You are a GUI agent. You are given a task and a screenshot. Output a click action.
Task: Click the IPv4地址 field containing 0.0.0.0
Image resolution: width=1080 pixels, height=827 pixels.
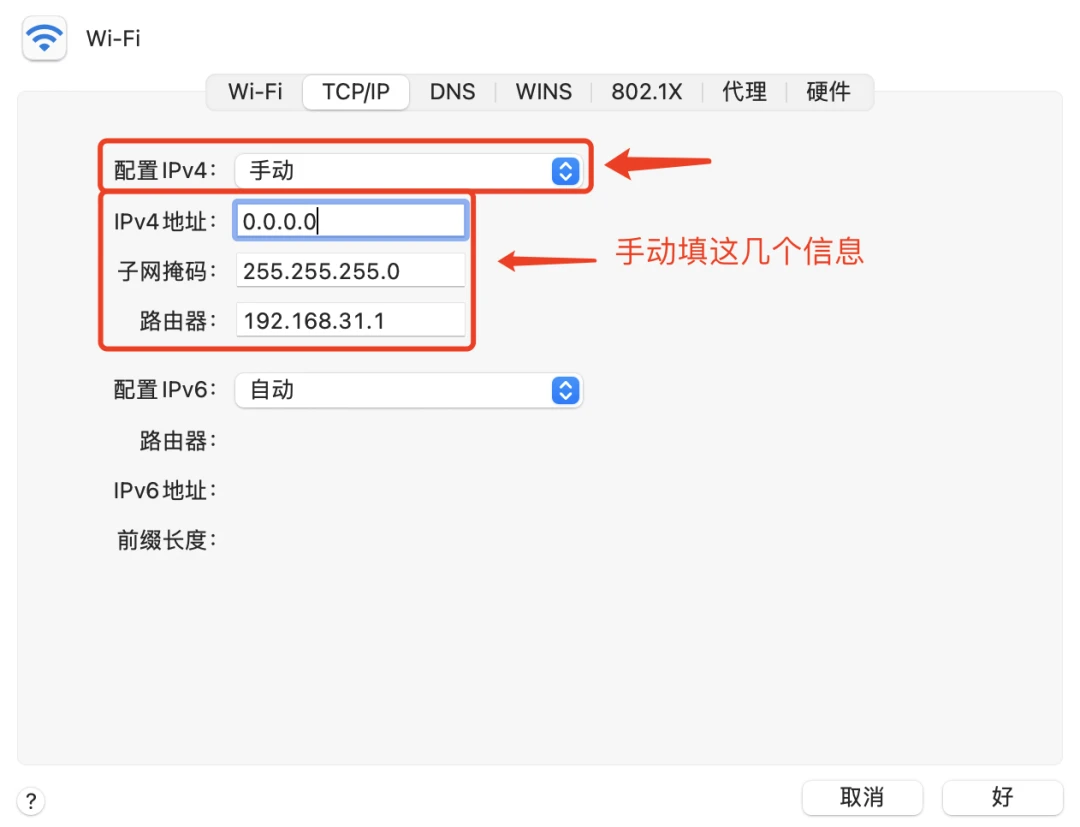pyautogui.click(x=351, y=221)
